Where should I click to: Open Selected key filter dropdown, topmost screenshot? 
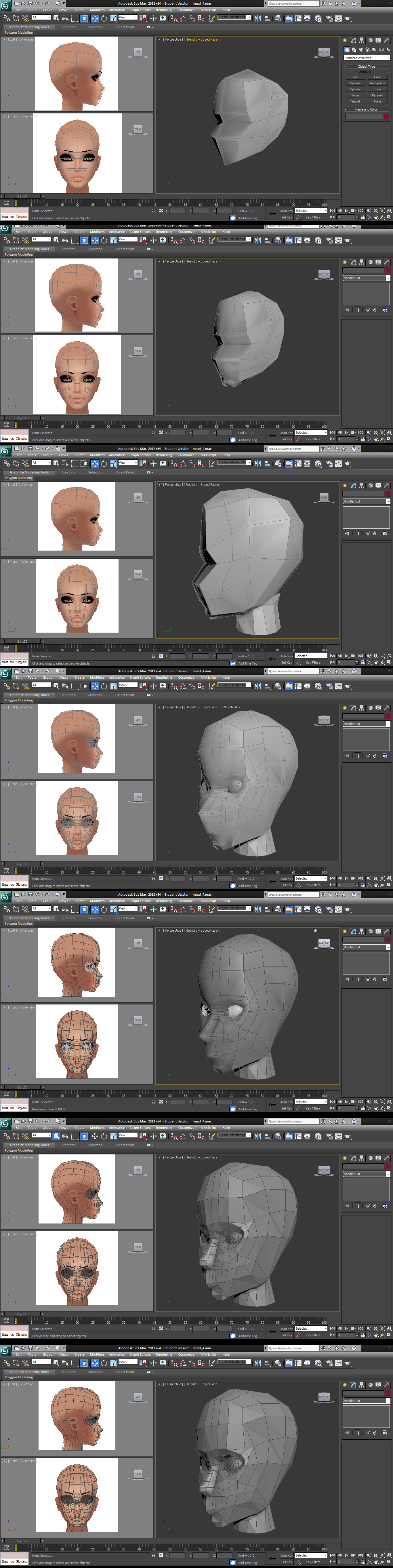[x=311, y=211]
